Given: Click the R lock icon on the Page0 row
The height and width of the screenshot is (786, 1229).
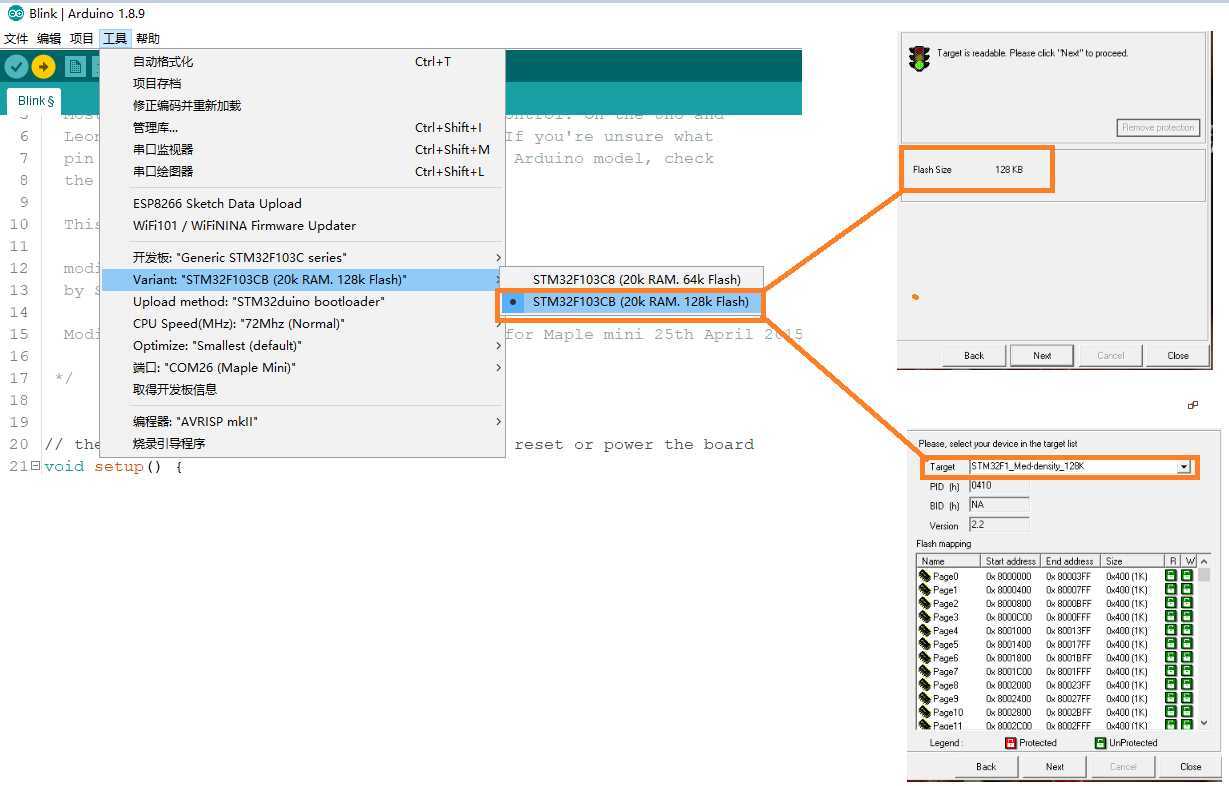Looking at the screenshot, I should [1172, 576].
